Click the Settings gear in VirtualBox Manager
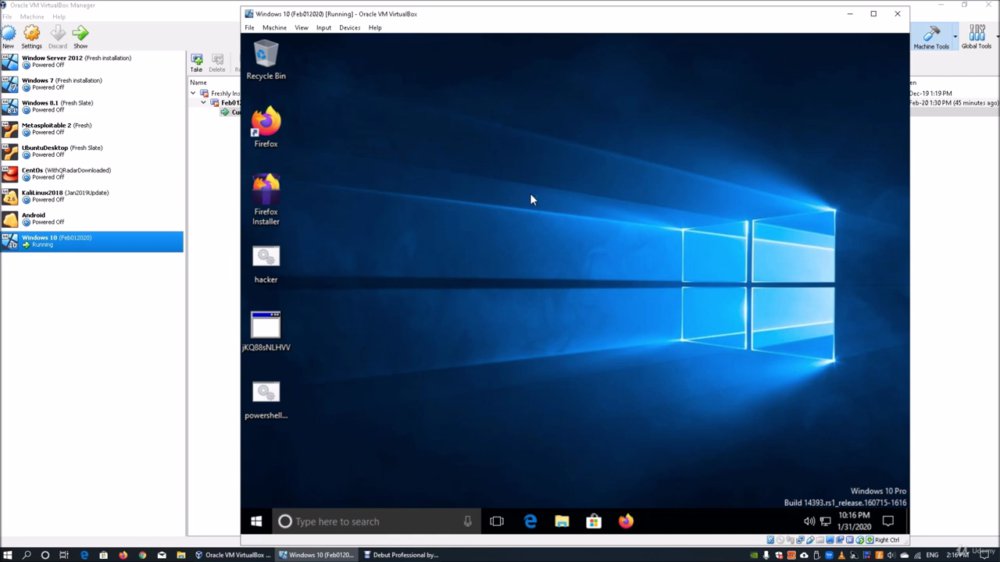Screen dimensions: 1000x562 pos(31,36)
